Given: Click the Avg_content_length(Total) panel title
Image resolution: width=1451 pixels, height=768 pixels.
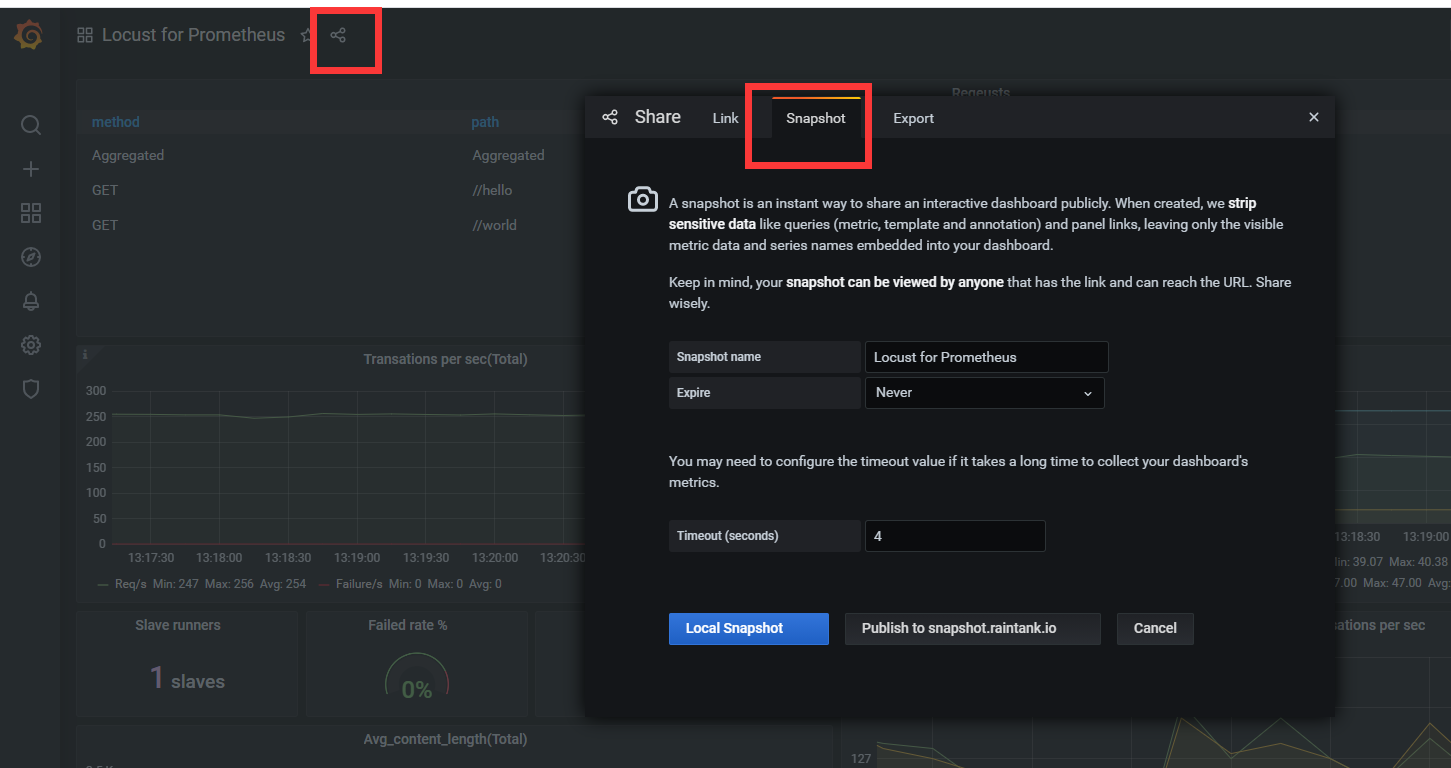Looking at the screenshot, I should point(445,739).
